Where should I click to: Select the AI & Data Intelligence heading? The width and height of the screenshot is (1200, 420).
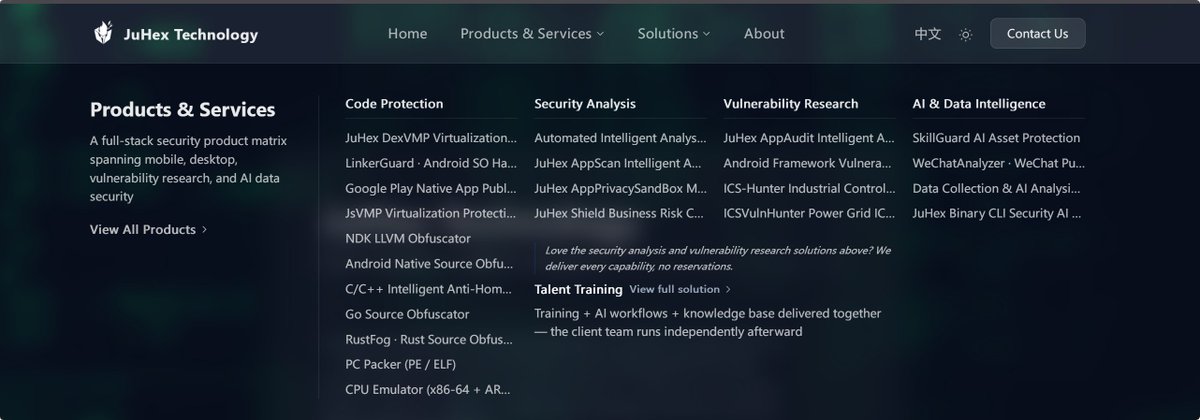coord(979,103)
